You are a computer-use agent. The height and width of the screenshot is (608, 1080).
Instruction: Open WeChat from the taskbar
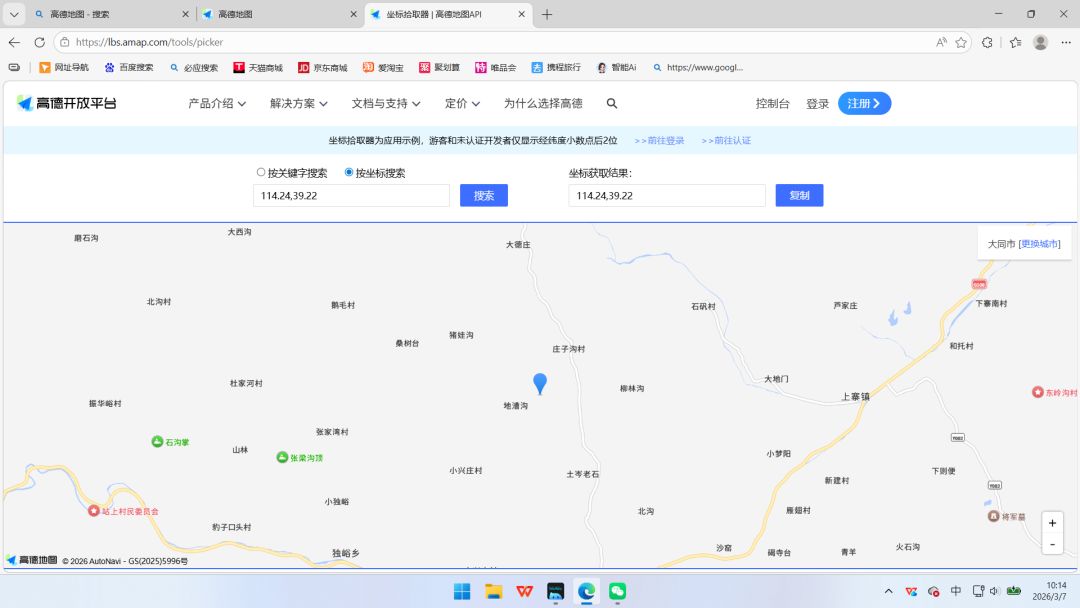617,591
